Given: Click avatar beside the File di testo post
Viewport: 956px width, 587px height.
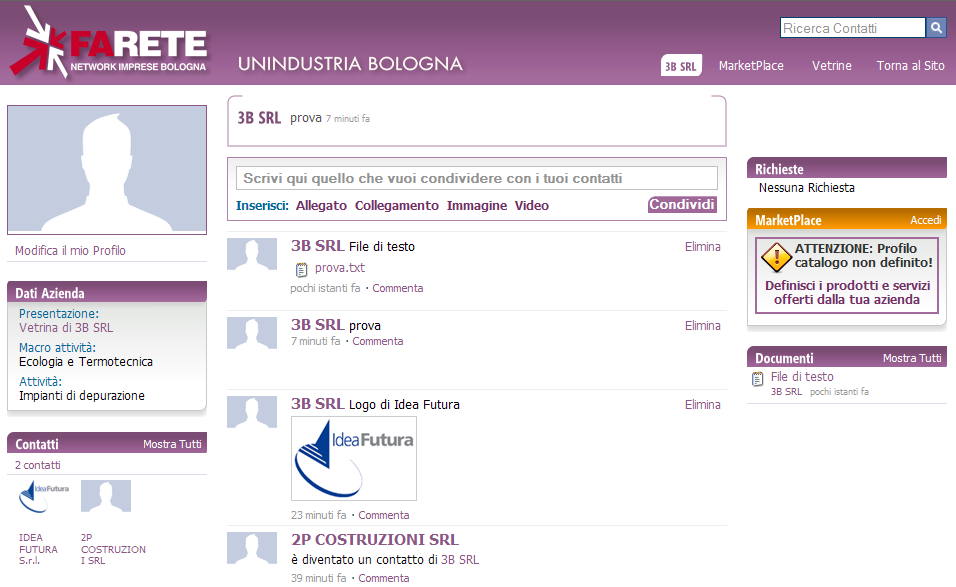Looking at the screenshot, I should point(252,254).
